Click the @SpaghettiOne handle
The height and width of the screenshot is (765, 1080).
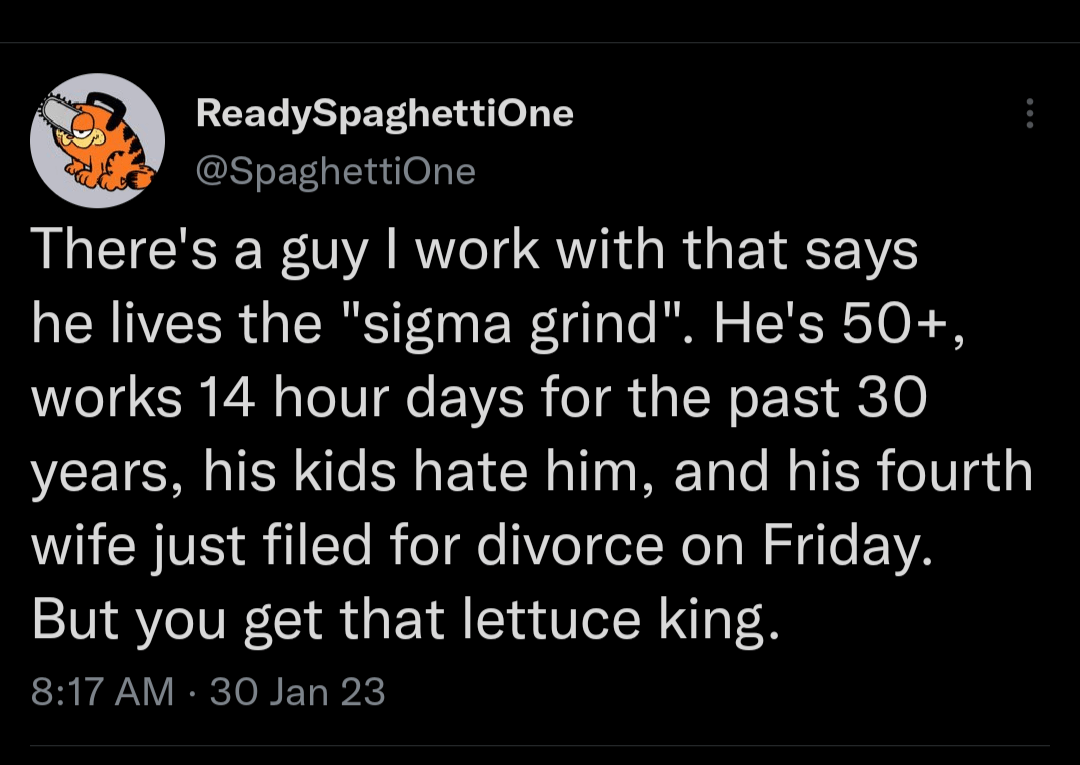pyautogui.click(x=336, y=172)
